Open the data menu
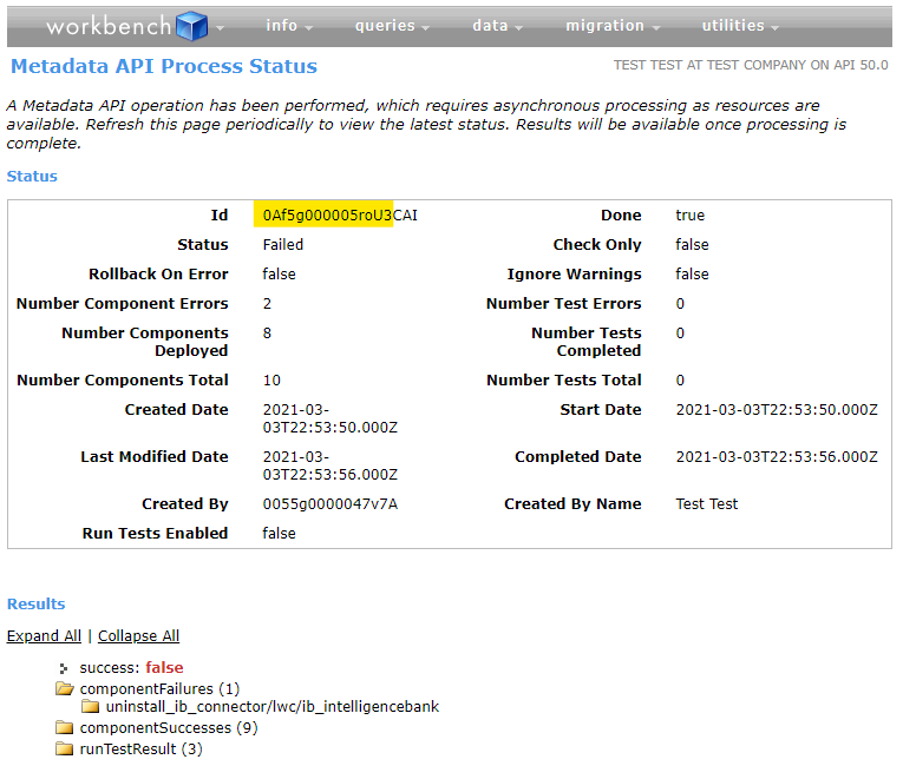Screen dimensions: 904x766 (x=497, y=26)
